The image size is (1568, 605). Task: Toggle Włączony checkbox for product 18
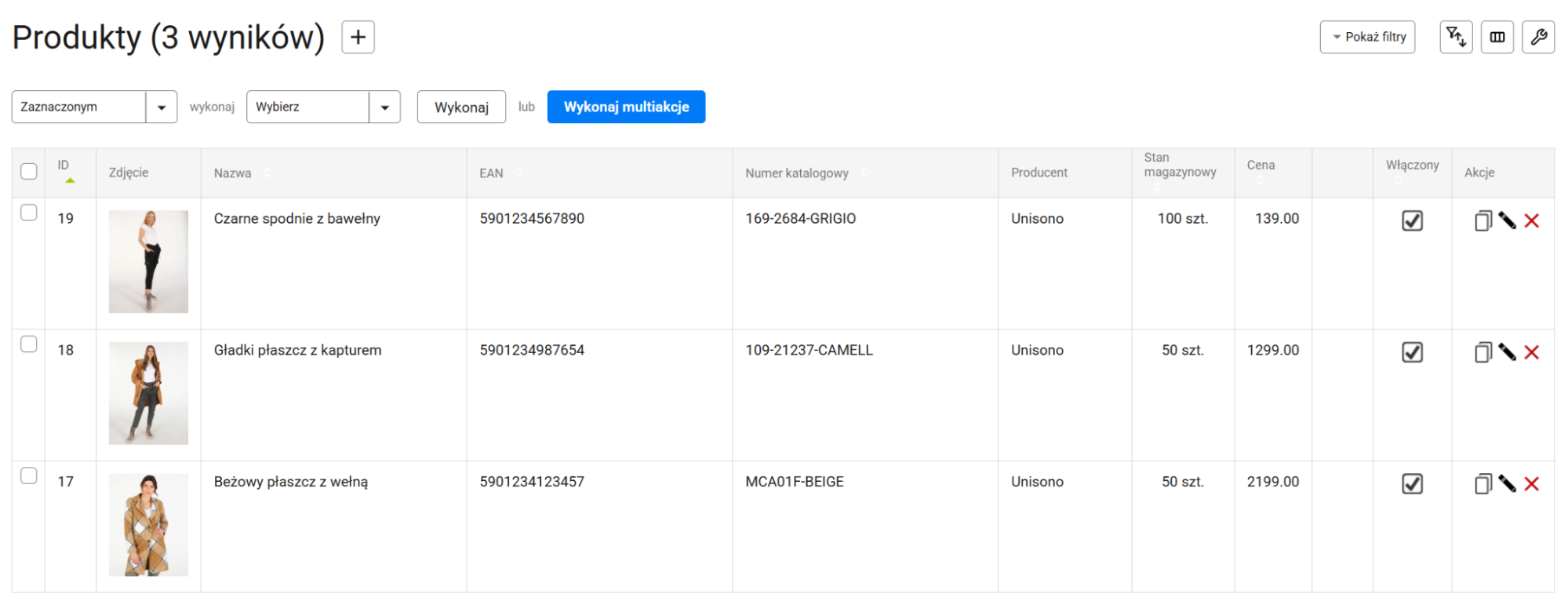click(x=1412, y=352)
